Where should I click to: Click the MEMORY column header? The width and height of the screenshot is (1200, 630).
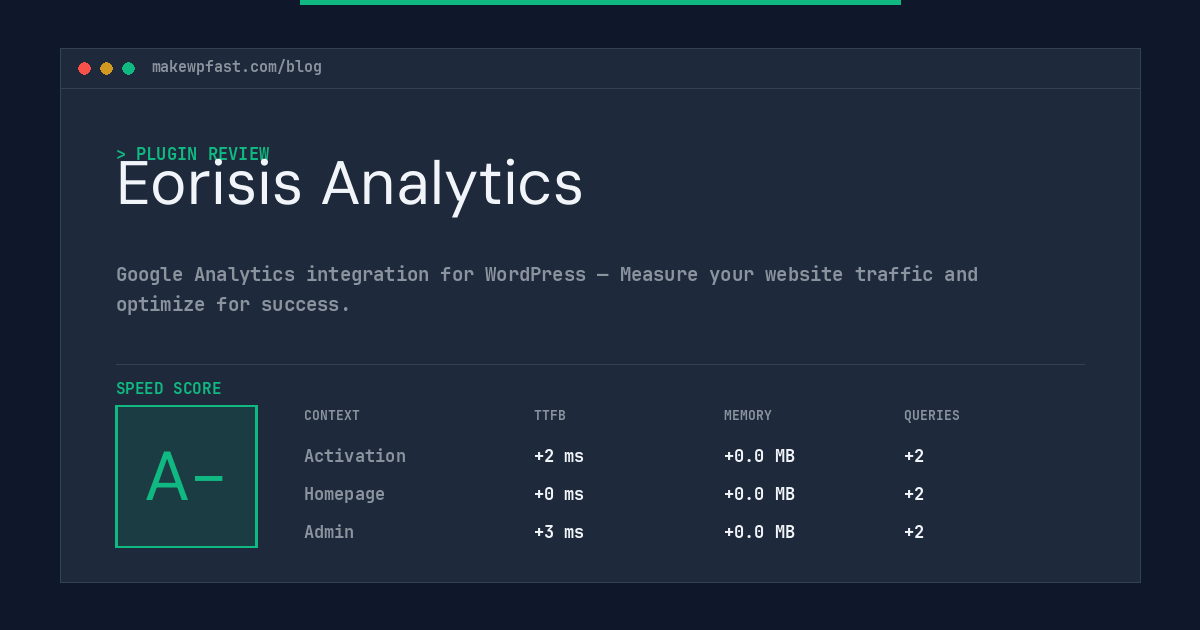pyautogui.click(x=748, y=416)
